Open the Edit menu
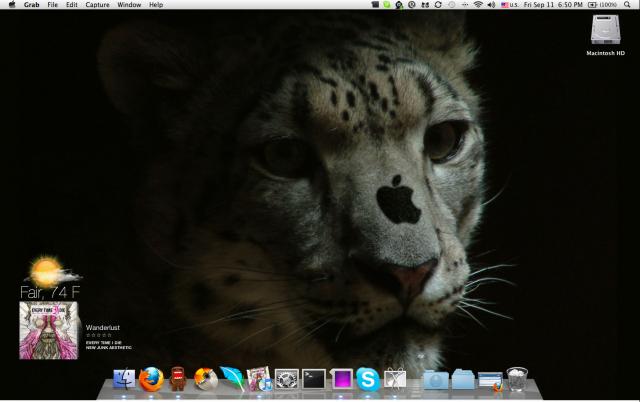Image resolution: width=640 pixels, height=402 pixels. (x=72, y=5)
